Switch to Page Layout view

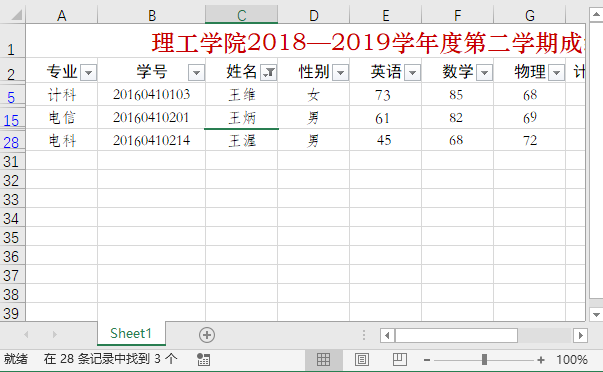[361, 360]
